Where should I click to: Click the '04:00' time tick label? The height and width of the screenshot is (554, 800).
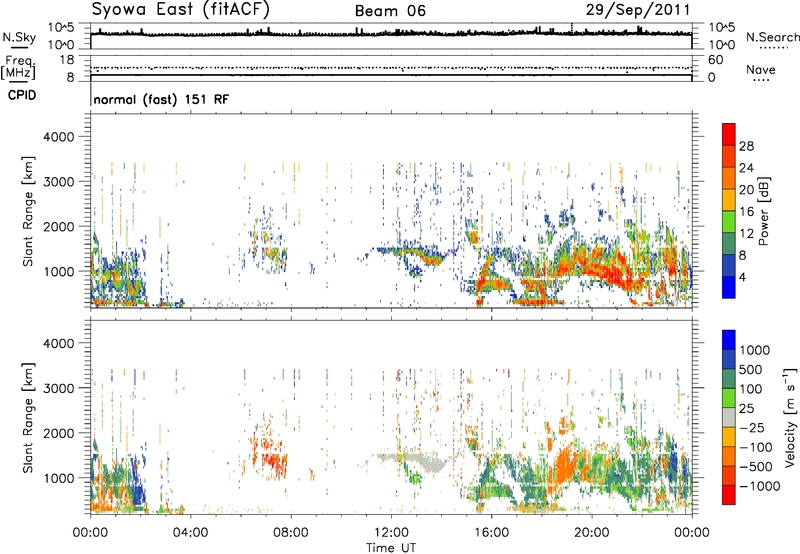click(190, 533)
